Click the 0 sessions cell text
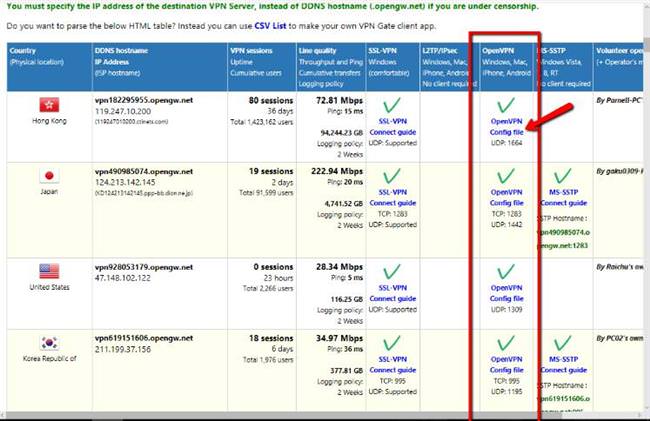Screen dimensions: 650x421 pos(273,267)
